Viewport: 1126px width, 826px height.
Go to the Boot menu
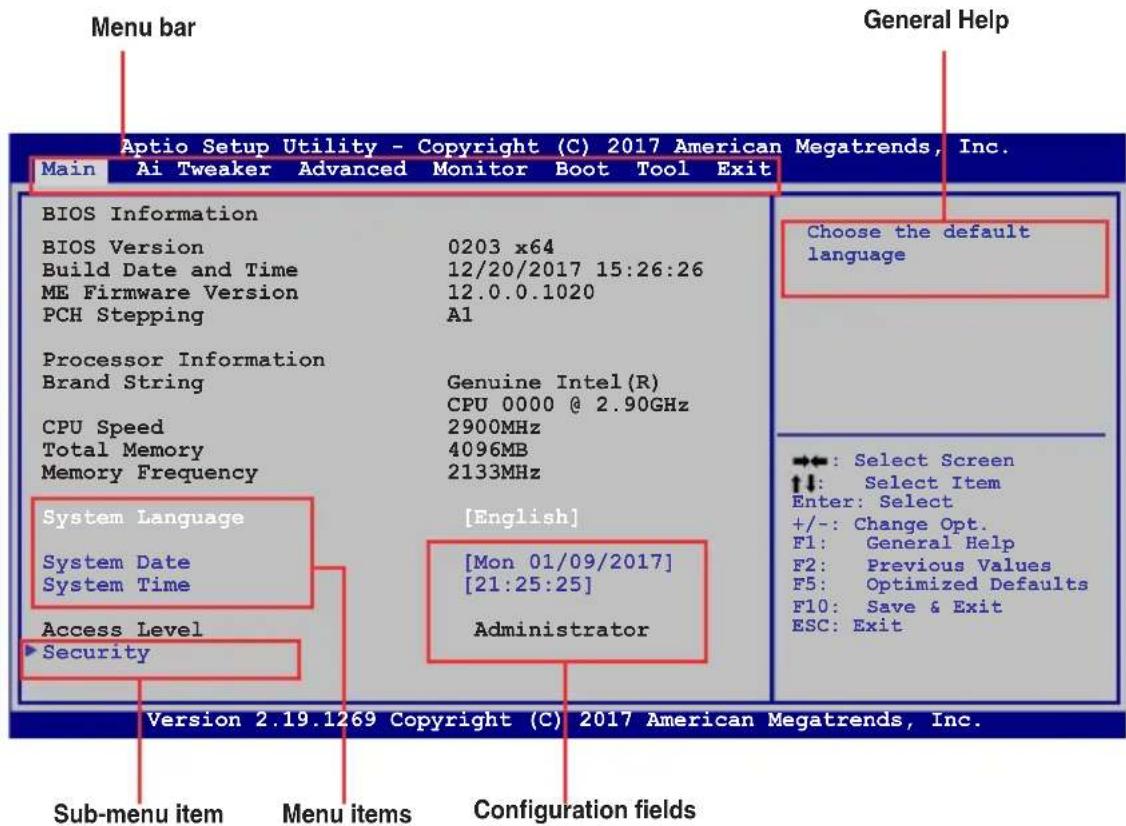tap(582, 170)
